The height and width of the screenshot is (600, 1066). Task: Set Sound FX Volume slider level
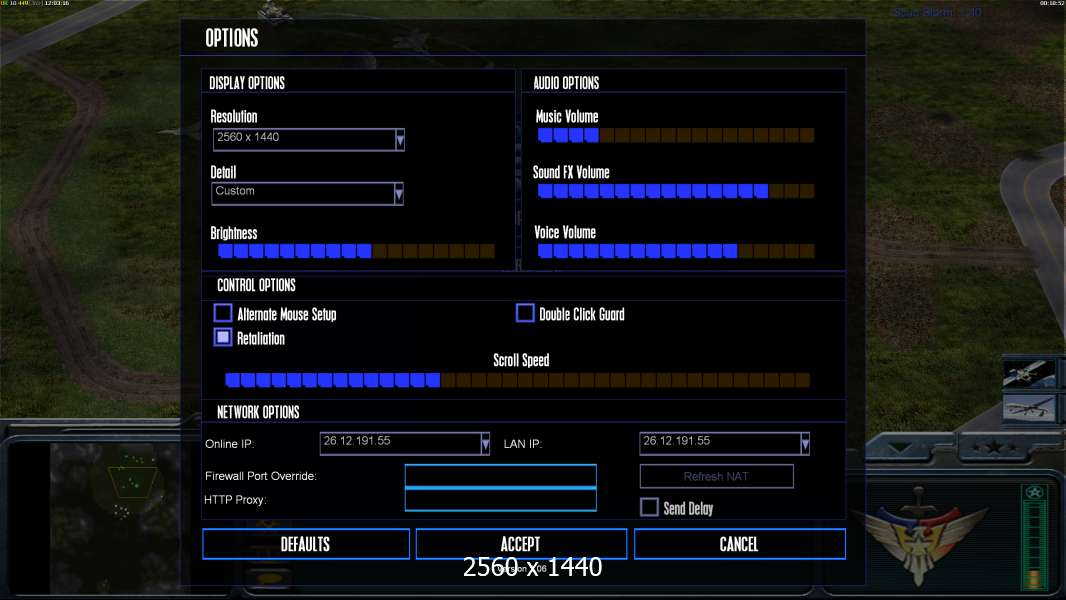pyautogui.click(x=676, y=191)
